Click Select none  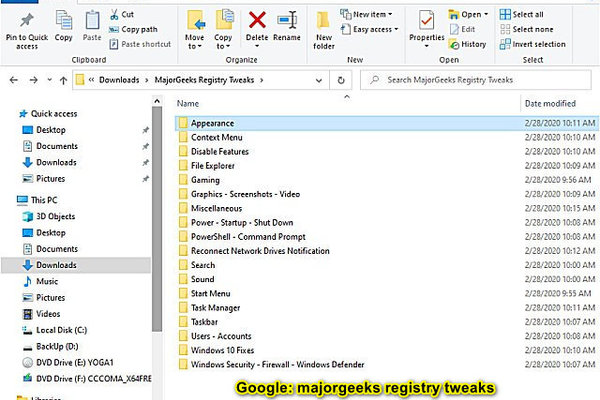527,29
